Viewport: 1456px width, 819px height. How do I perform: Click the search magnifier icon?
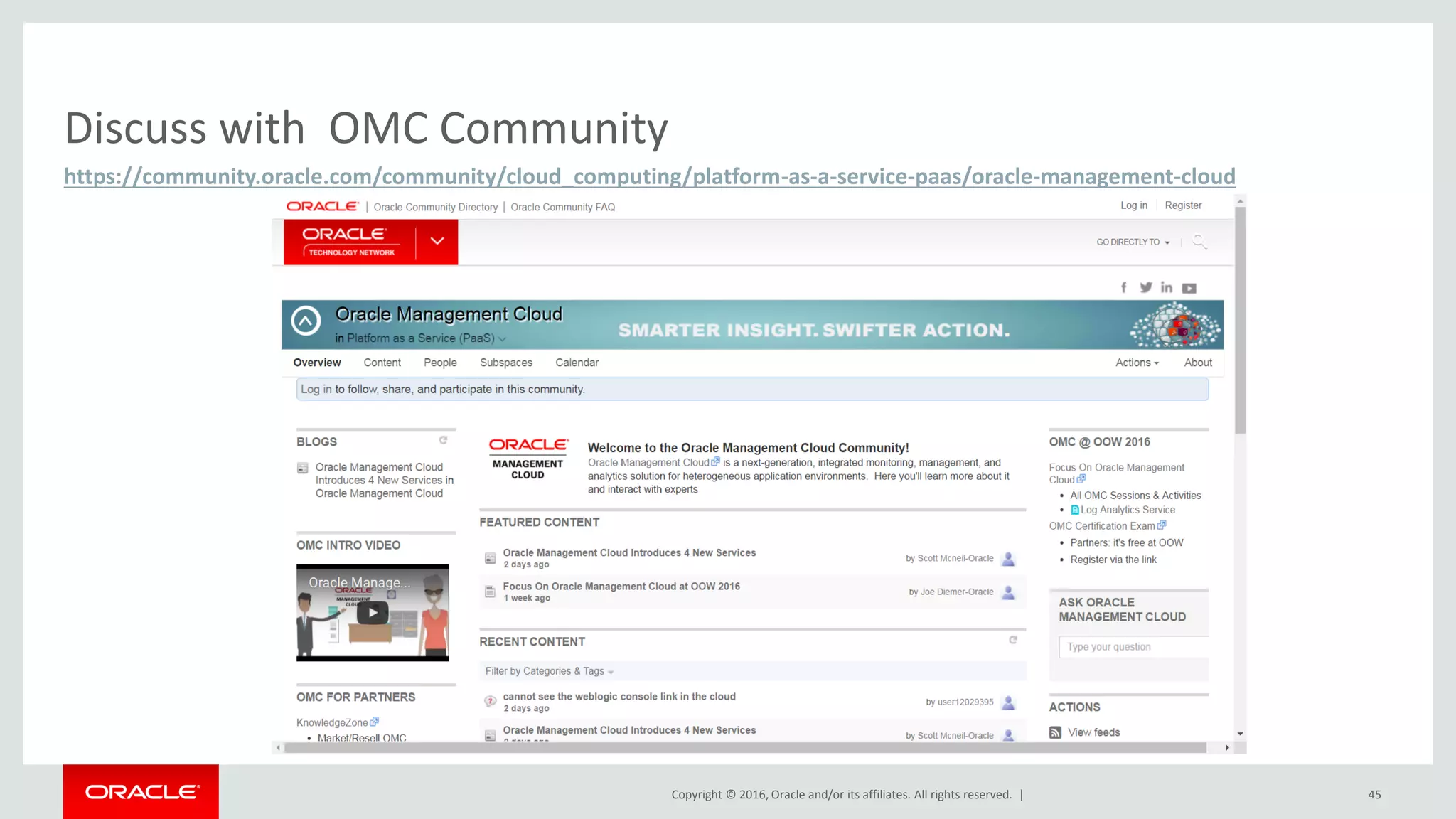coord(1199,242)
